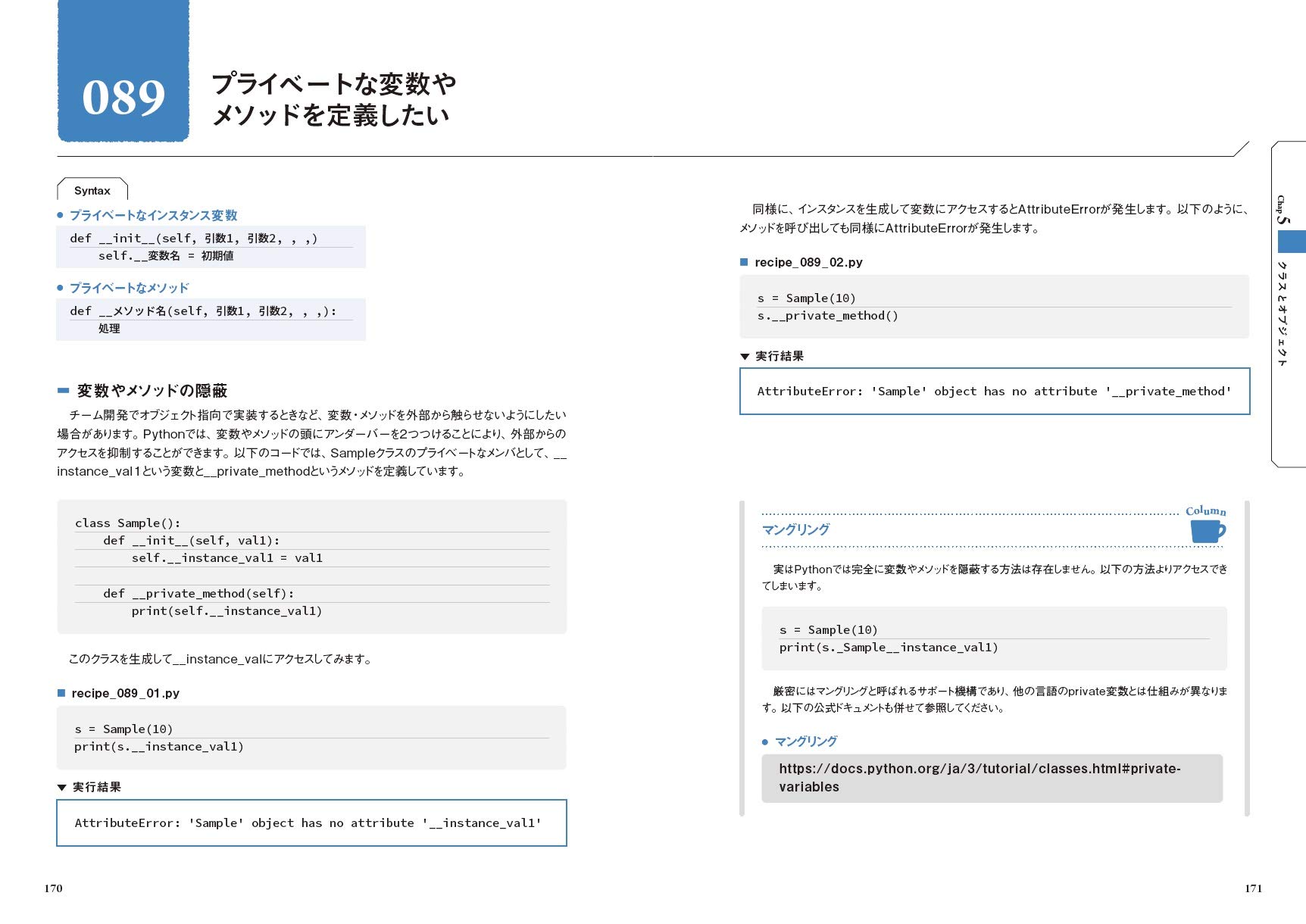Click the page number 170
The image size is (1306, 924).
53,888
